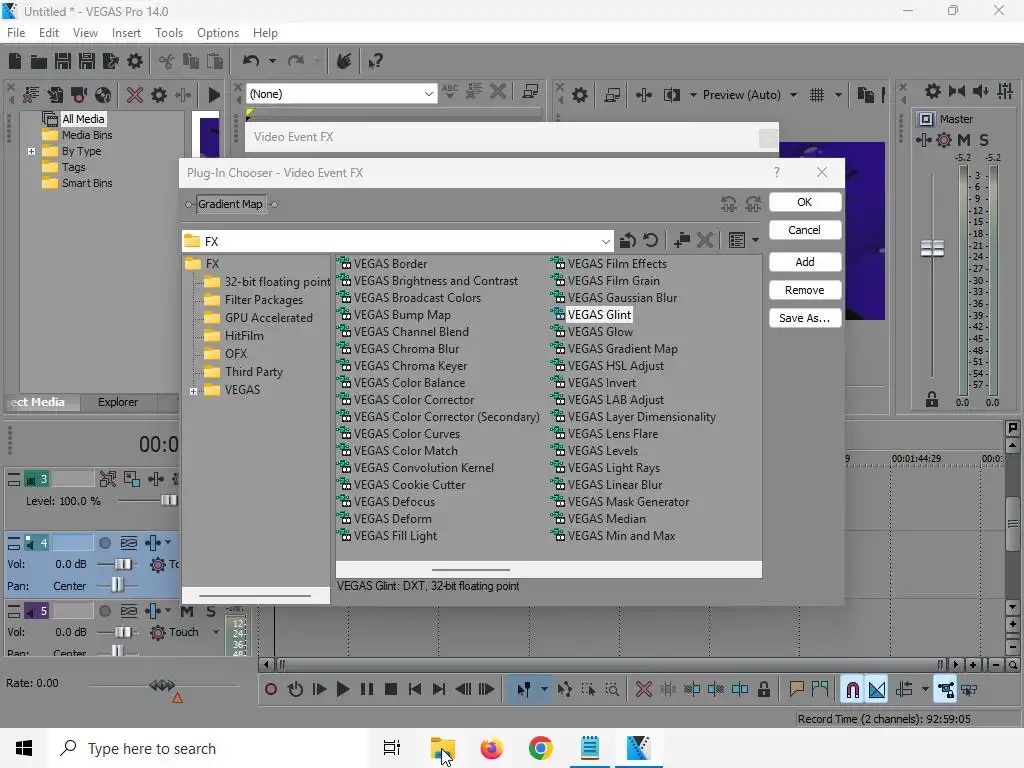The image size is (1024, 768).
Task: Click the Play button in transport bar
Action: 342,689
